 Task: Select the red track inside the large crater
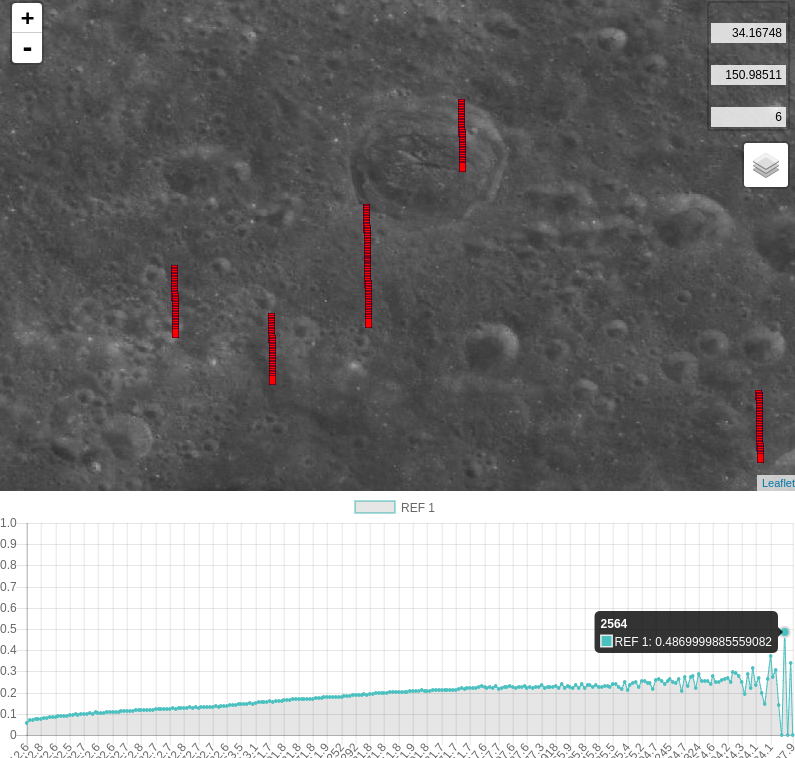point(462,135)
